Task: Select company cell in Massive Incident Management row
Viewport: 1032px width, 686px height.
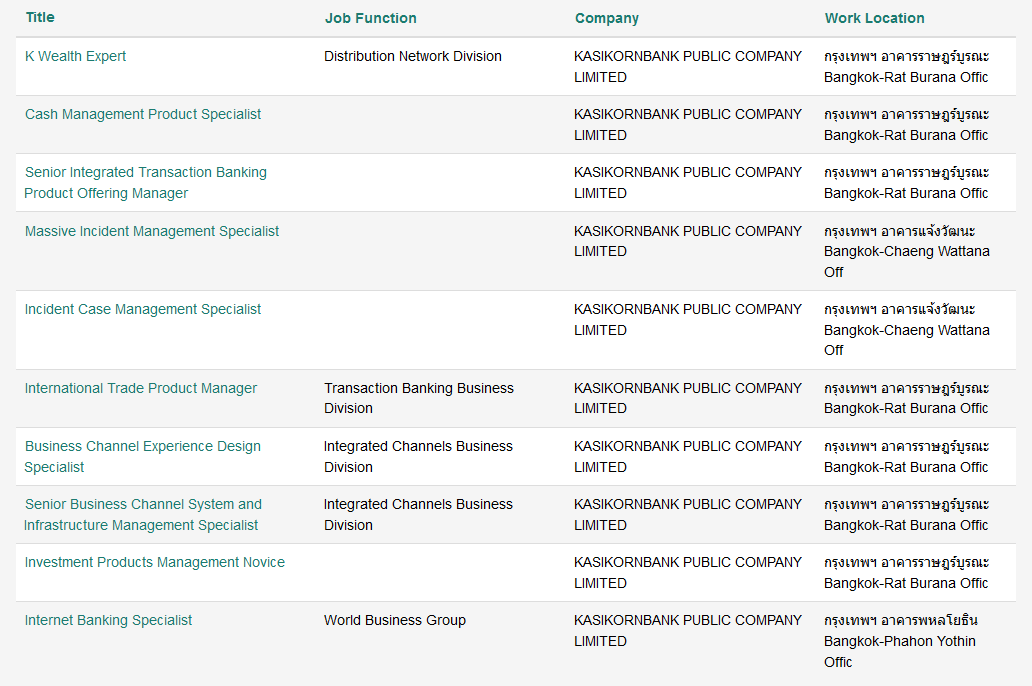Action: click(688, 242)
